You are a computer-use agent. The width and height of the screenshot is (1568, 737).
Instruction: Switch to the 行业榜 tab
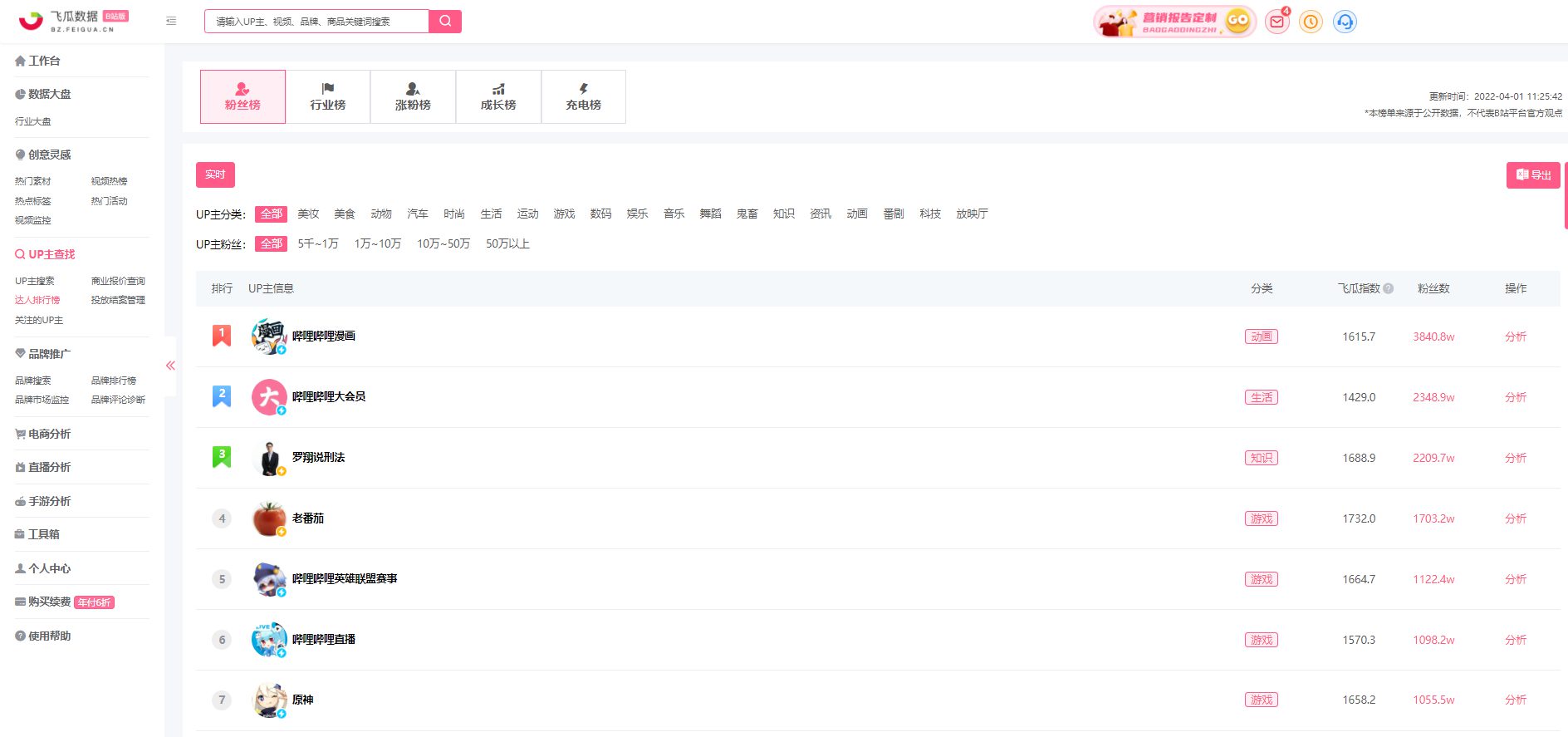[x=328, y=96]
